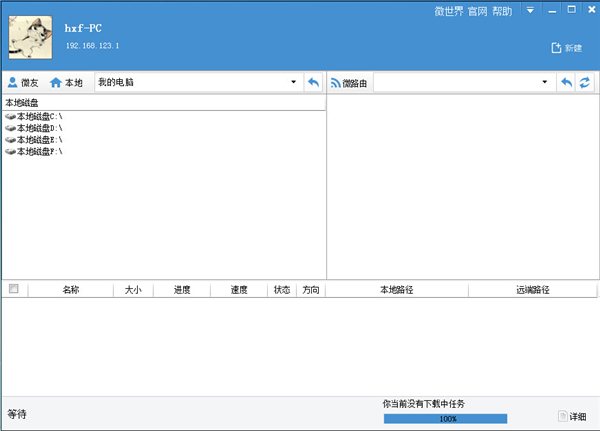
Task: Expand the 我的电脑 path dropdown
Action: [293, 82]
